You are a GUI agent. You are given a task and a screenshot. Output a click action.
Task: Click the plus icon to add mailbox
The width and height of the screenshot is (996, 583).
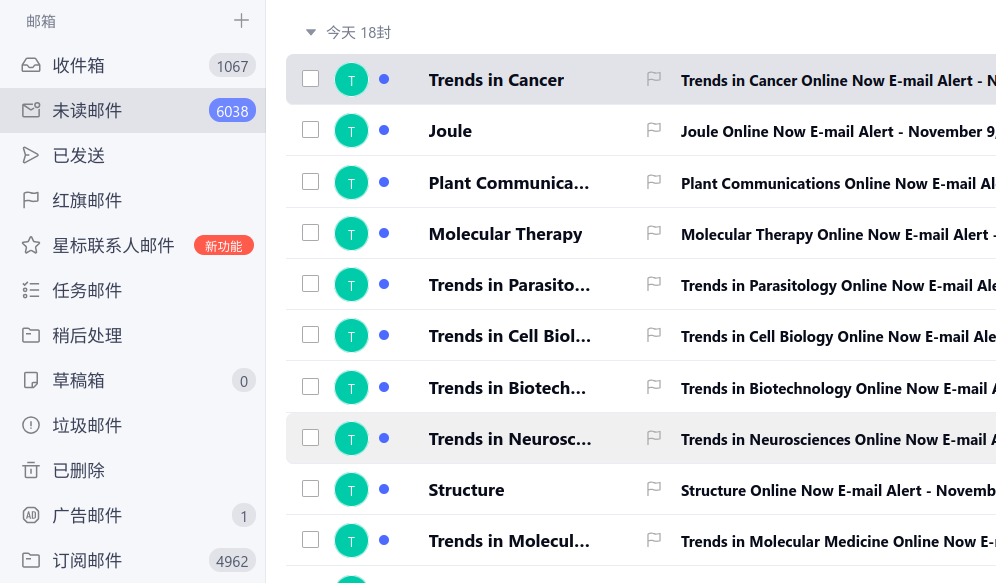click(x=241, y=20)
